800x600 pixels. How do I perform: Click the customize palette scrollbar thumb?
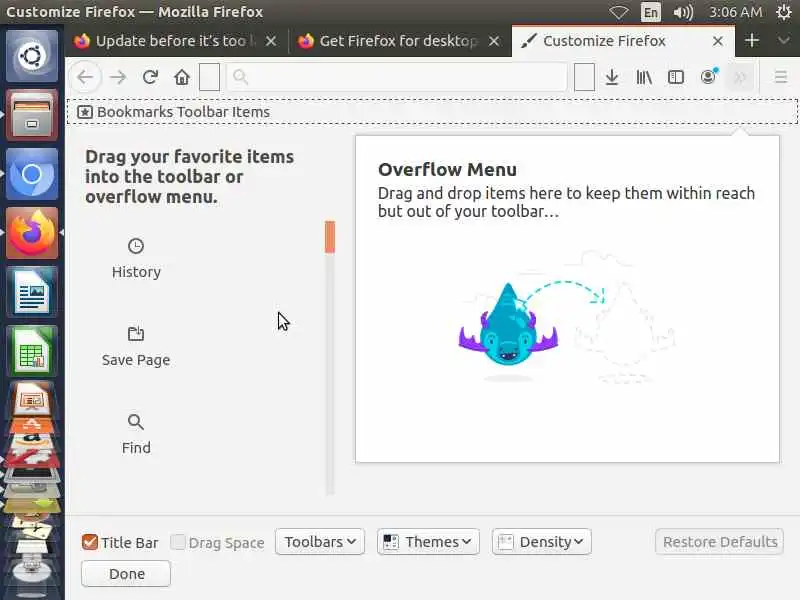[x=330, y=237]
